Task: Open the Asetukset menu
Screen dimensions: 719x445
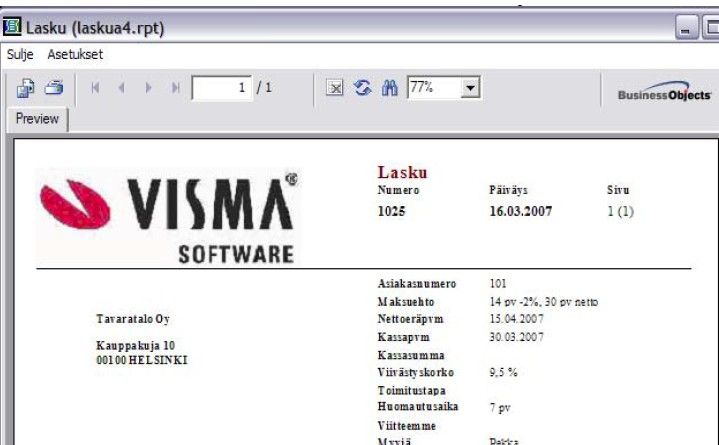Action: [75, 54]
